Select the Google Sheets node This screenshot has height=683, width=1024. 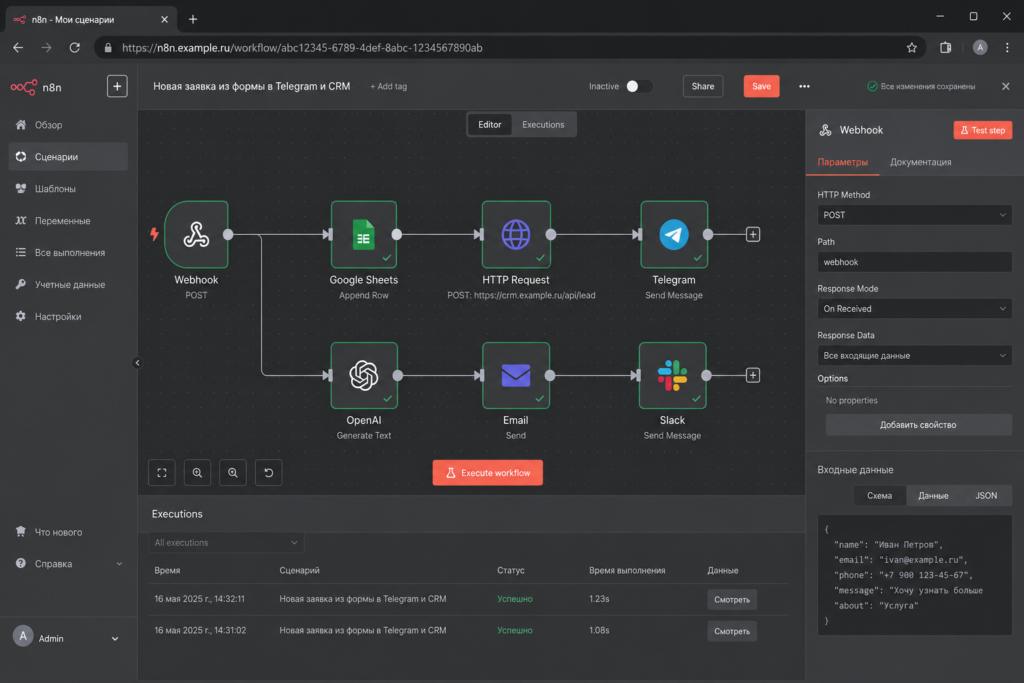(x=364, y=234)
